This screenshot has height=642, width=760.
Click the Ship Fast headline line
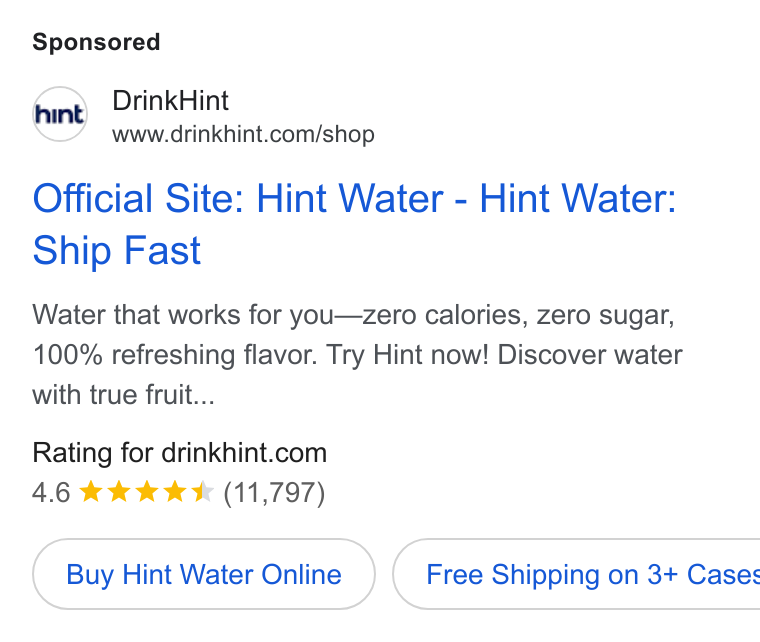[x=116, y=251]
